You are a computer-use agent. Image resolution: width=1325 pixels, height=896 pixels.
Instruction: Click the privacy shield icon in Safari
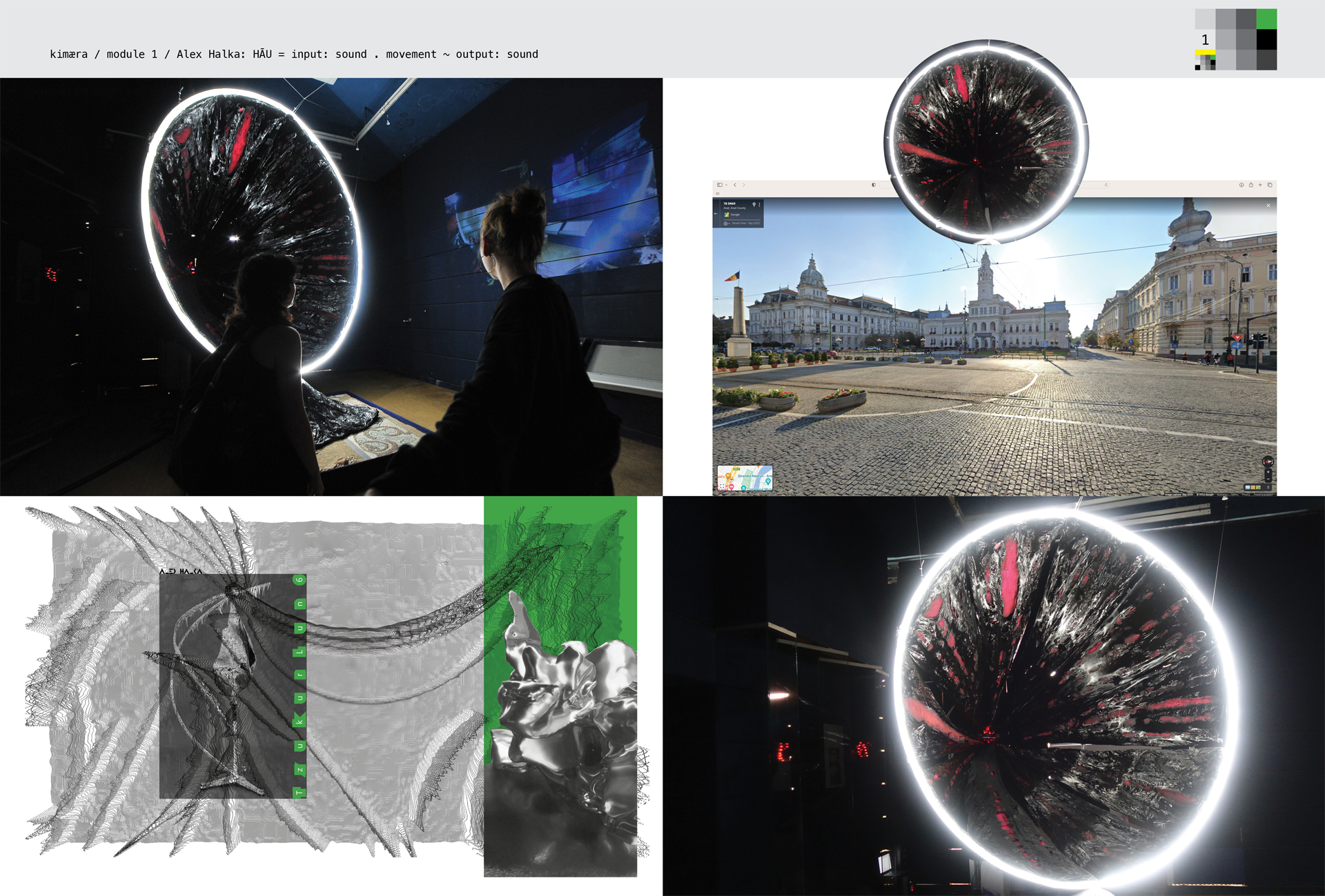(x=874, y=185)
